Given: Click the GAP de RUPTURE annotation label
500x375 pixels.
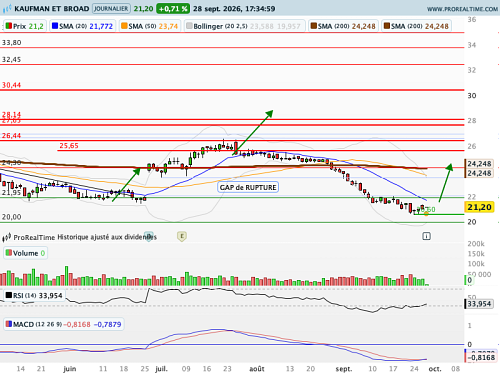Looking at the screenshot, I should click(x=248, y=187).
